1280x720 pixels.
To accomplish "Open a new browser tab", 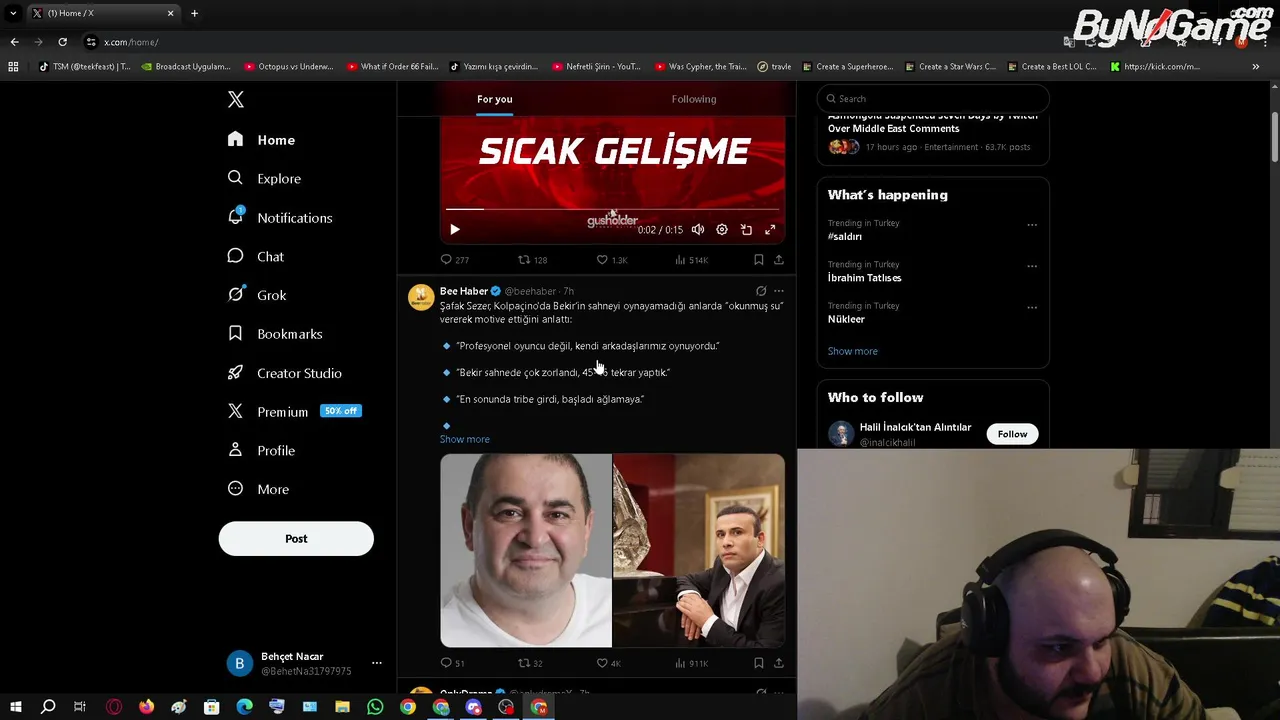I will click(x=194, y=13).
